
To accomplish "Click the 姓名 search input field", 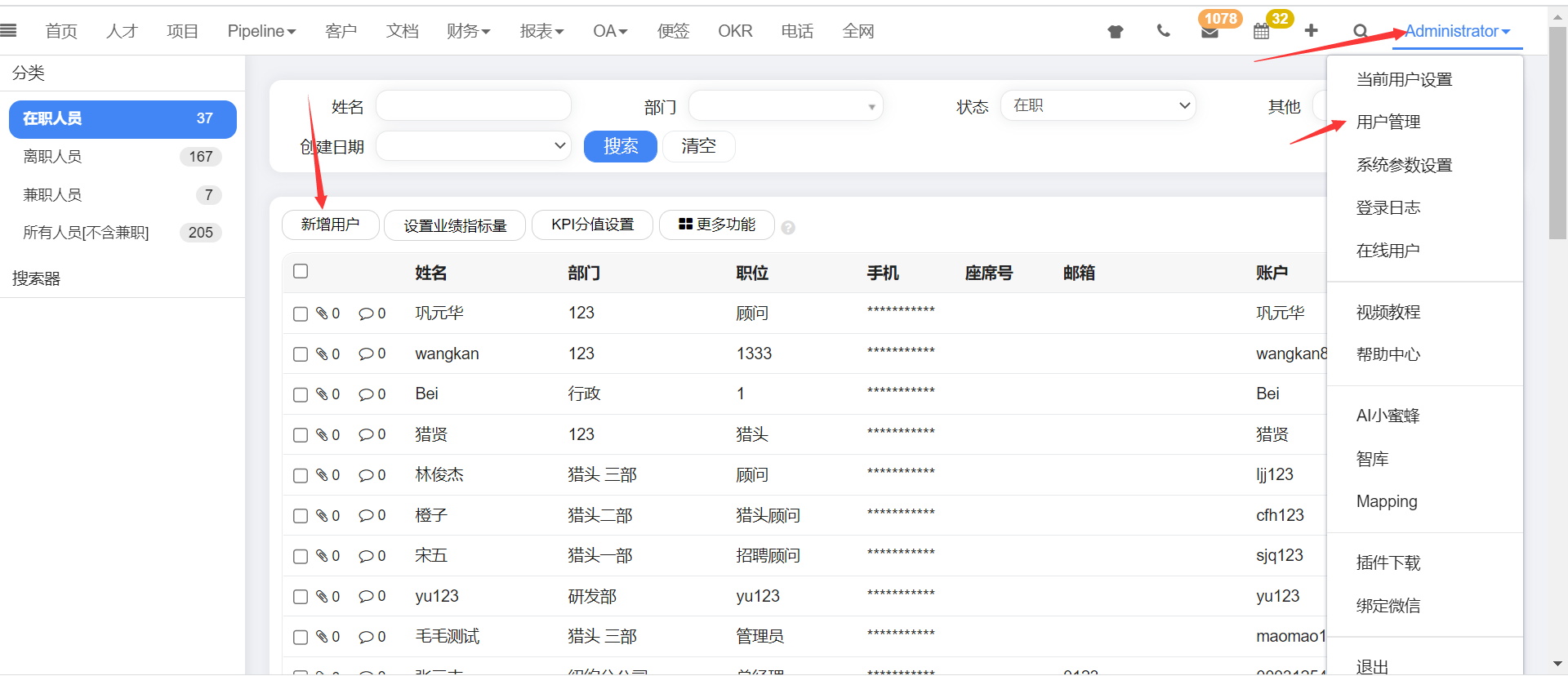I will (473, 106).
